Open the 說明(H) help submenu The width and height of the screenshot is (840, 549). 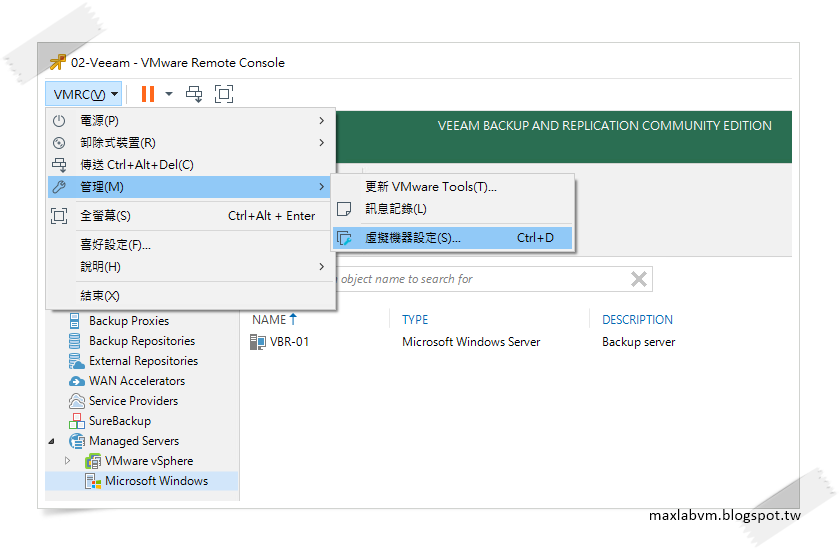coord(191,267)
